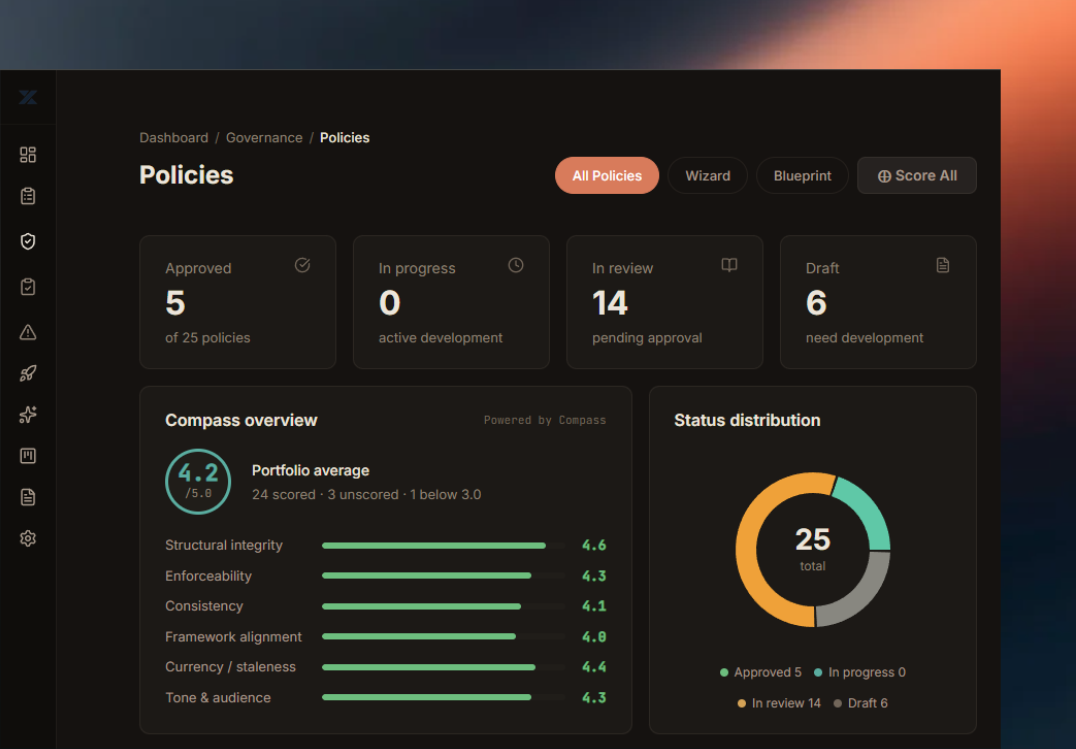Click the Consistency 4.1 score value
The height and width of the screenshot is (749, 1076).
click(594, 606)
